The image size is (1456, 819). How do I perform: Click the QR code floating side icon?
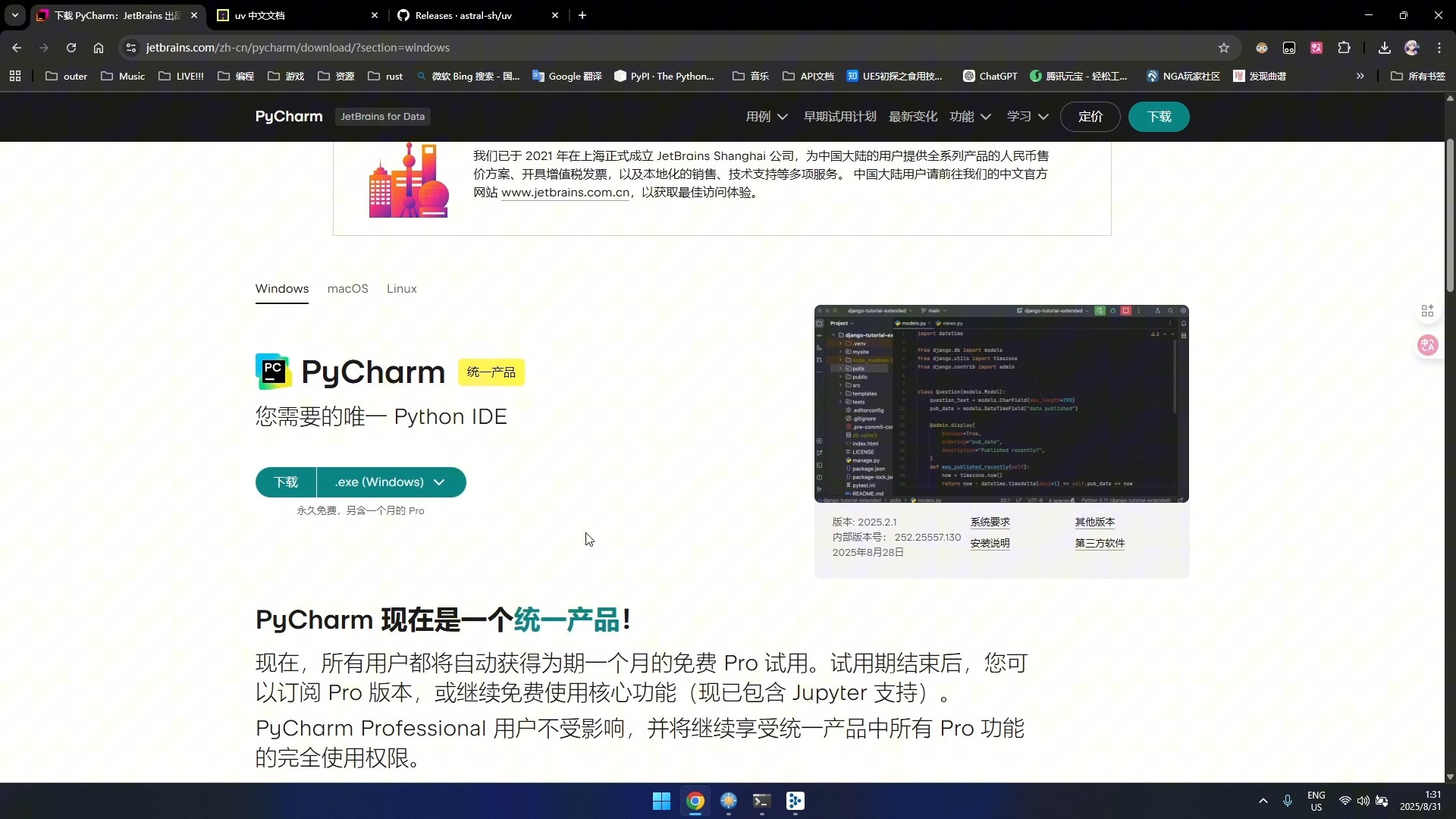pyautogui.click(x=1427, y=311)
